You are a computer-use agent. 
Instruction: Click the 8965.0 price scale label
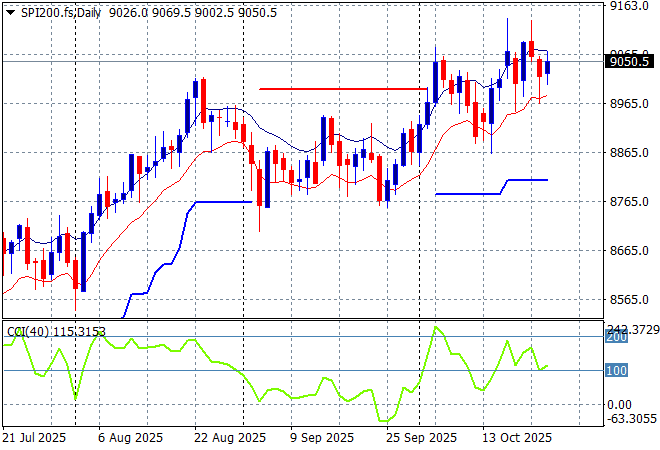click(x=629, y=104)
